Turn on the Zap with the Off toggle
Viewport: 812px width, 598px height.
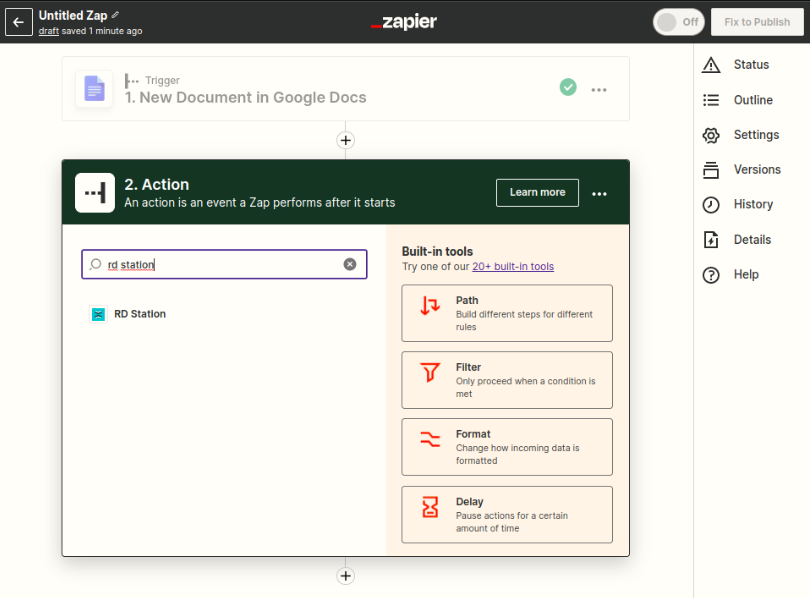pyautogui.click(x=678, y=22)
